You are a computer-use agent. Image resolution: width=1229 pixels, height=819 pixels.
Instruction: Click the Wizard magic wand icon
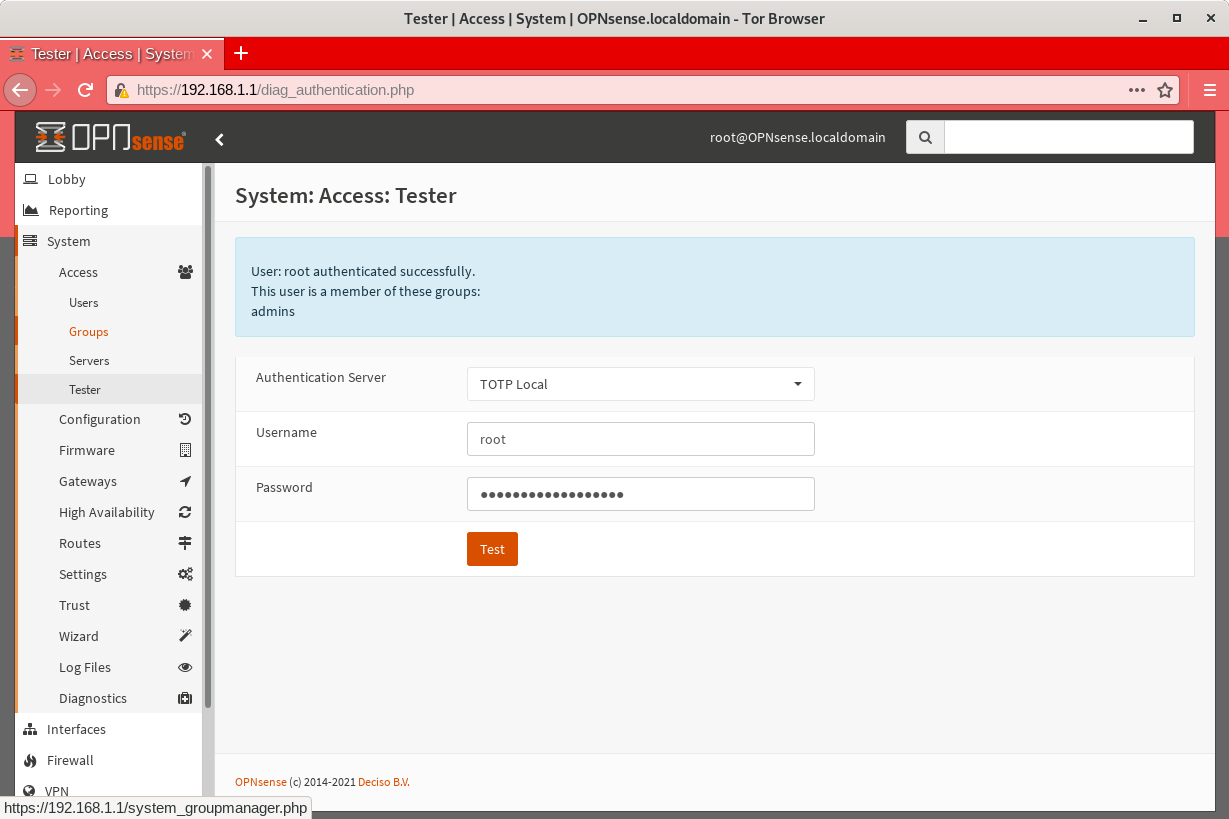point(185,637)
